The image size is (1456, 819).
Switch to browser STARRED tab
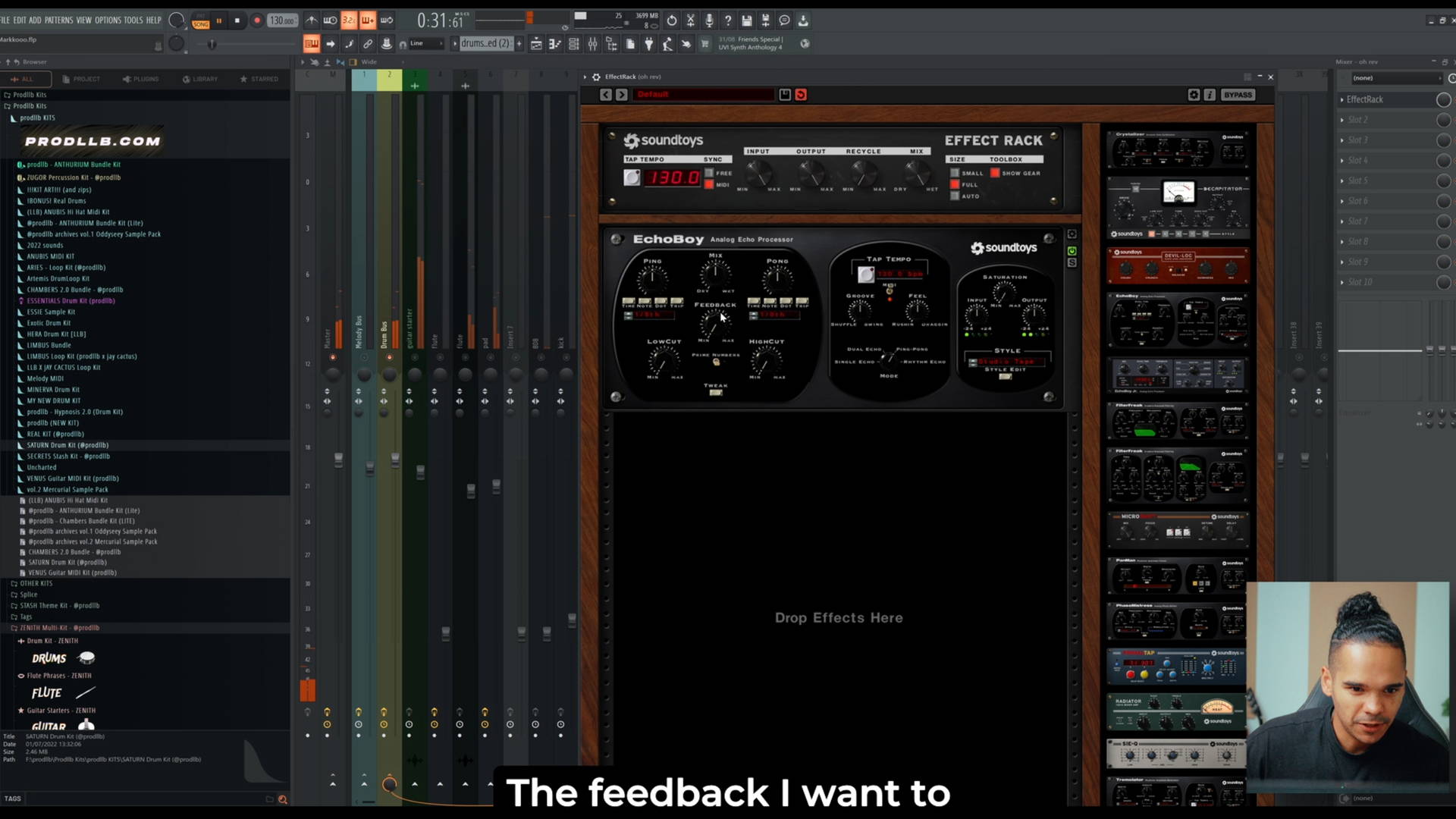[259, 79]
